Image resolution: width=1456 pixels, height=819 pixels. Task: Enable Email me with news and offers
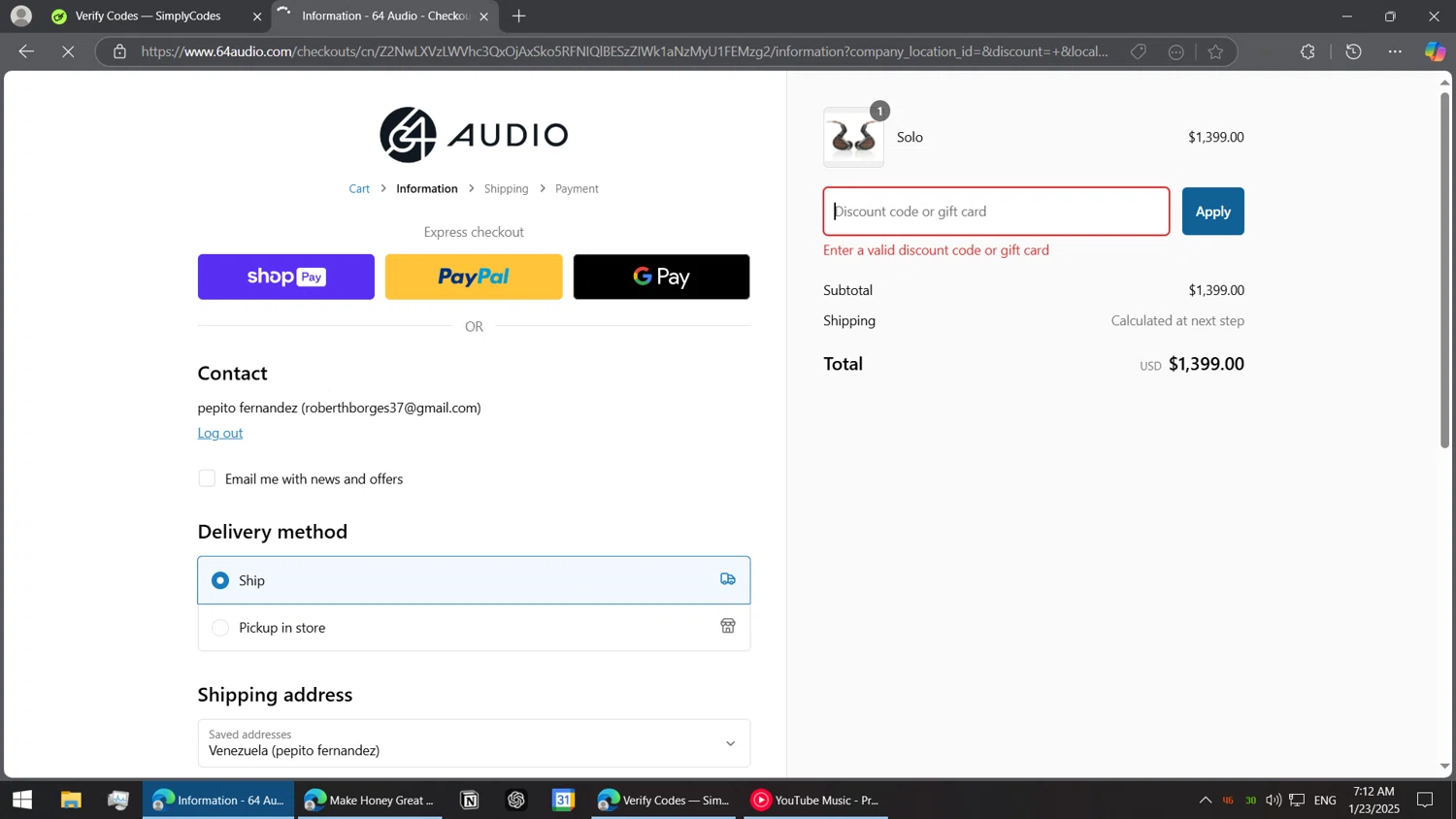(207, 478)
